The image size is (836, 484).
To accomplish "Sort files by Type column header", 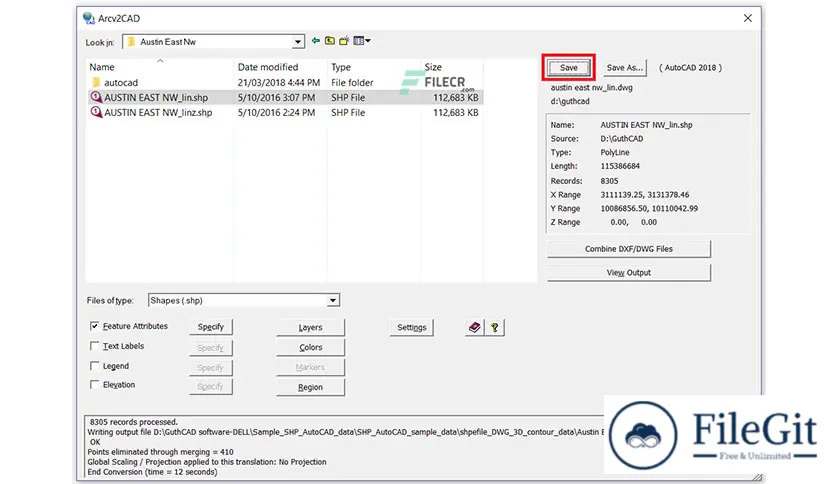I will [x=341, y=67].
